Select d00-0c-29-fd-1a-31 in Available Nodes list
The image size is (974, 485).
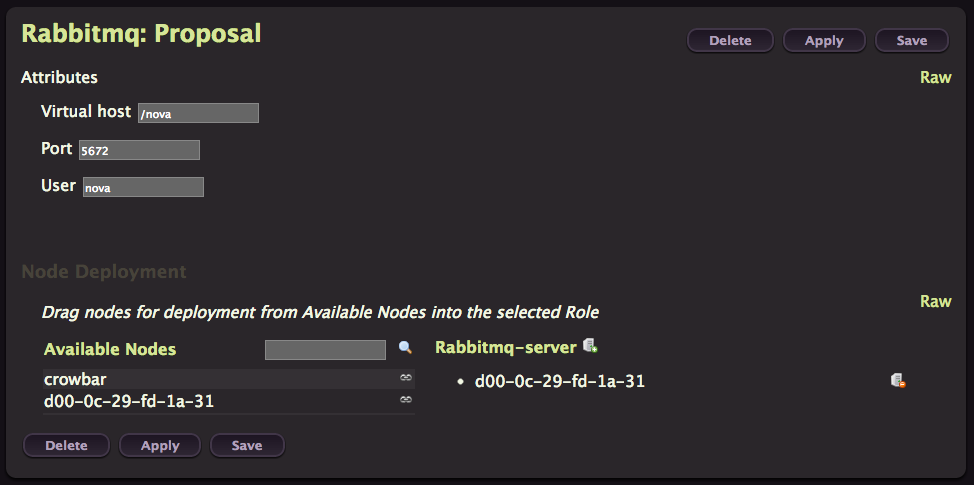229,402
